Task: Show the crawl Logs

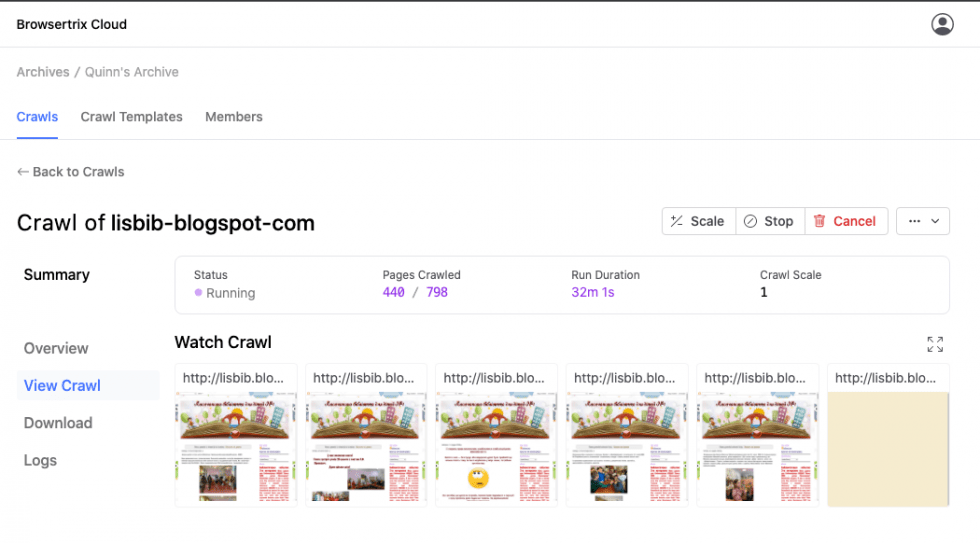Action: [40, 461]
